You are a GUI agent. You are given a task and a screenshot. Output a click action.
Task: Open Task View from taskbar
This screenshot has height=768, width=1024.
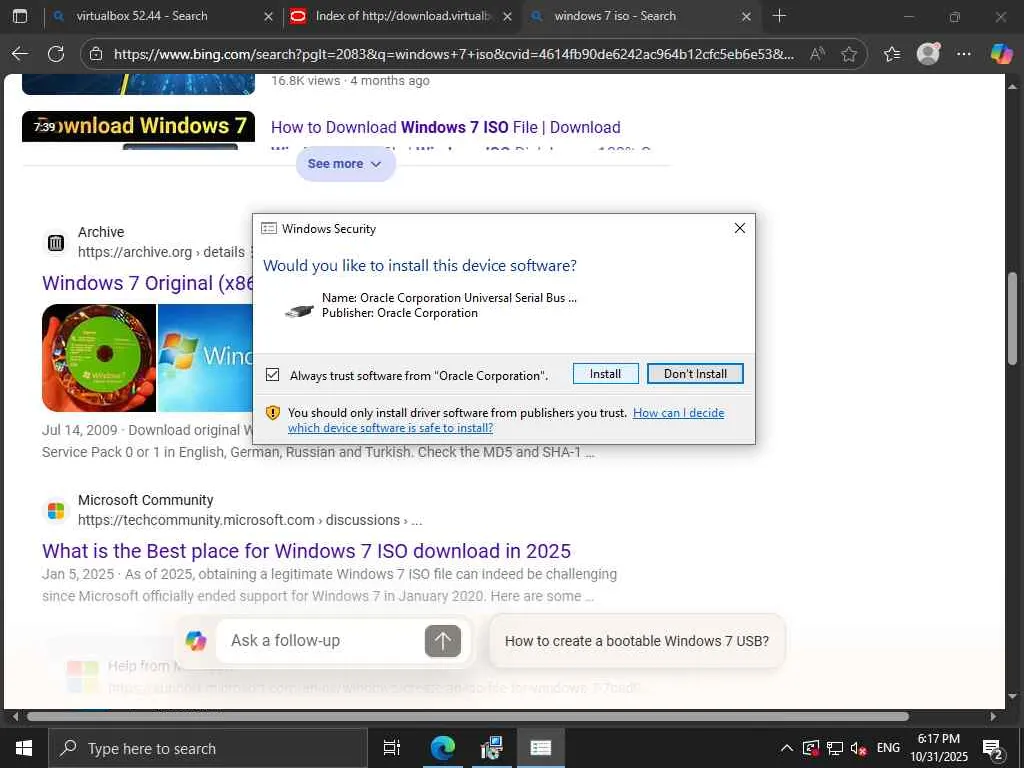tap(391, 748)
